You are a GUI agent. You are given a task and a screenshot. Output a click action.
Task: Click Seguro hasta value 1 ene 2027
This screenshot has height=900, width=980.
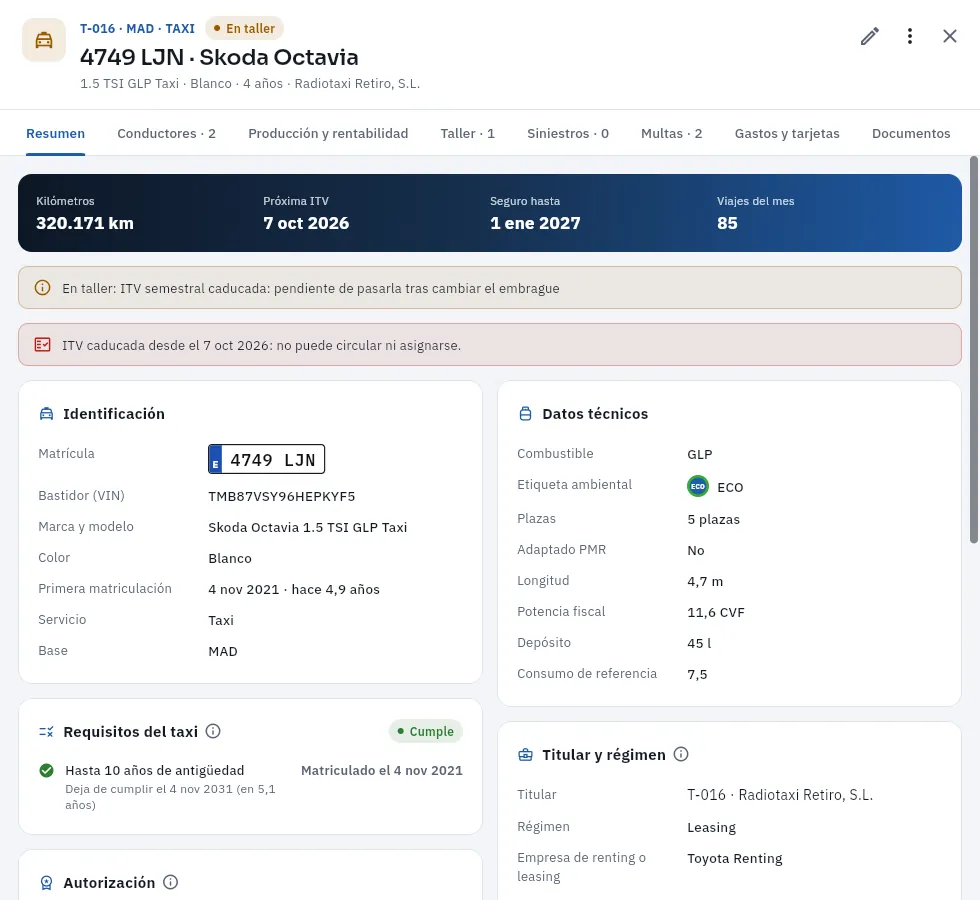pos(535,223)
